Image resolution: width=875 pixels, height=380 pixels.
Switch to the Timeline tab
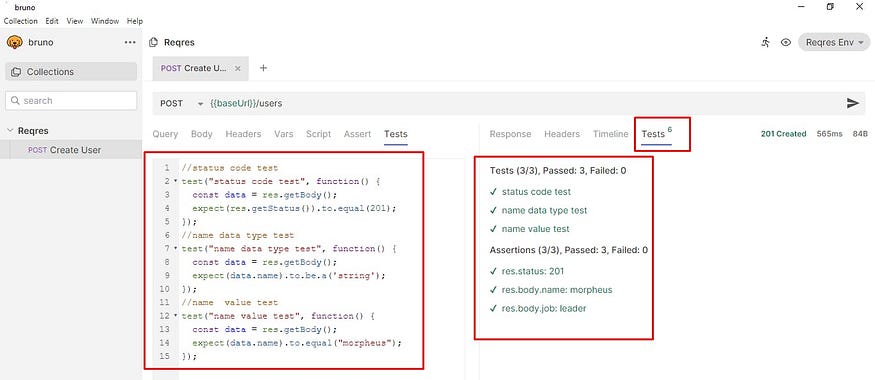coord(610,134)
